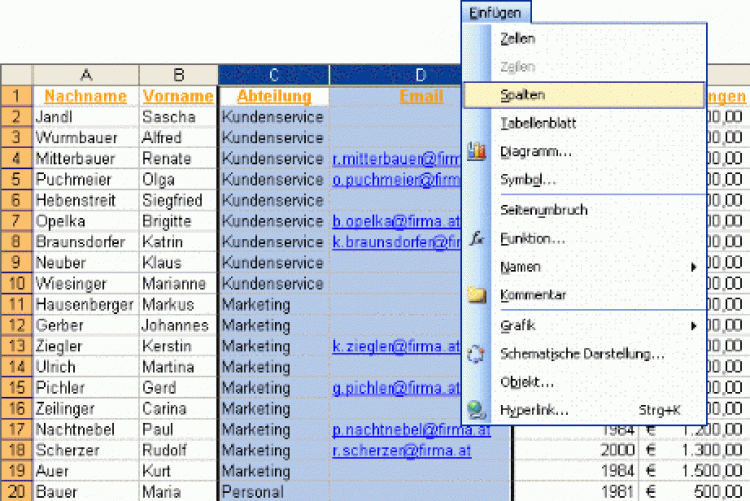Expand the Grafik submenu

(518, 326)
